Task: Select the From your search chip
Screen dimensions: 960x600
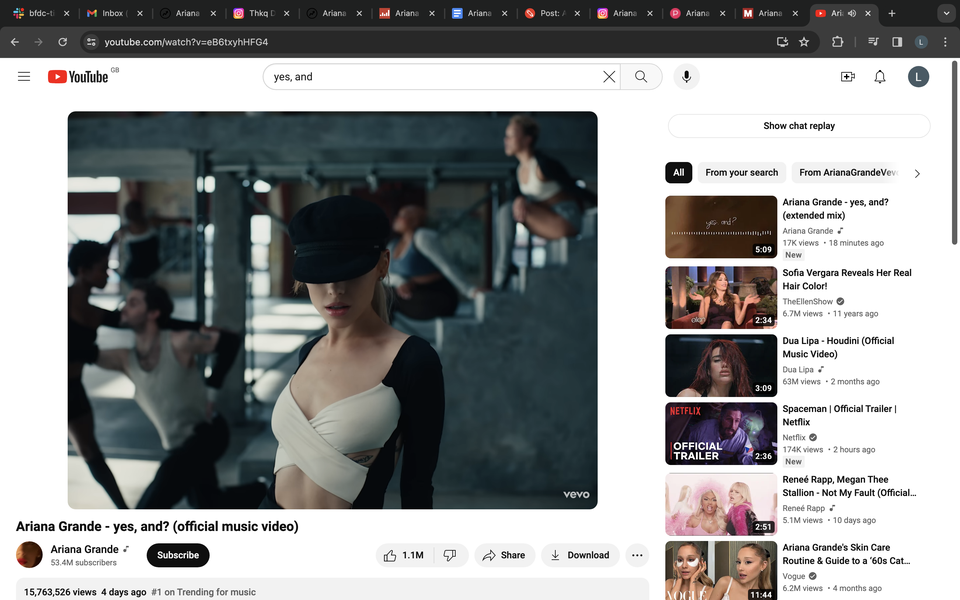Action: click(741, 173)
